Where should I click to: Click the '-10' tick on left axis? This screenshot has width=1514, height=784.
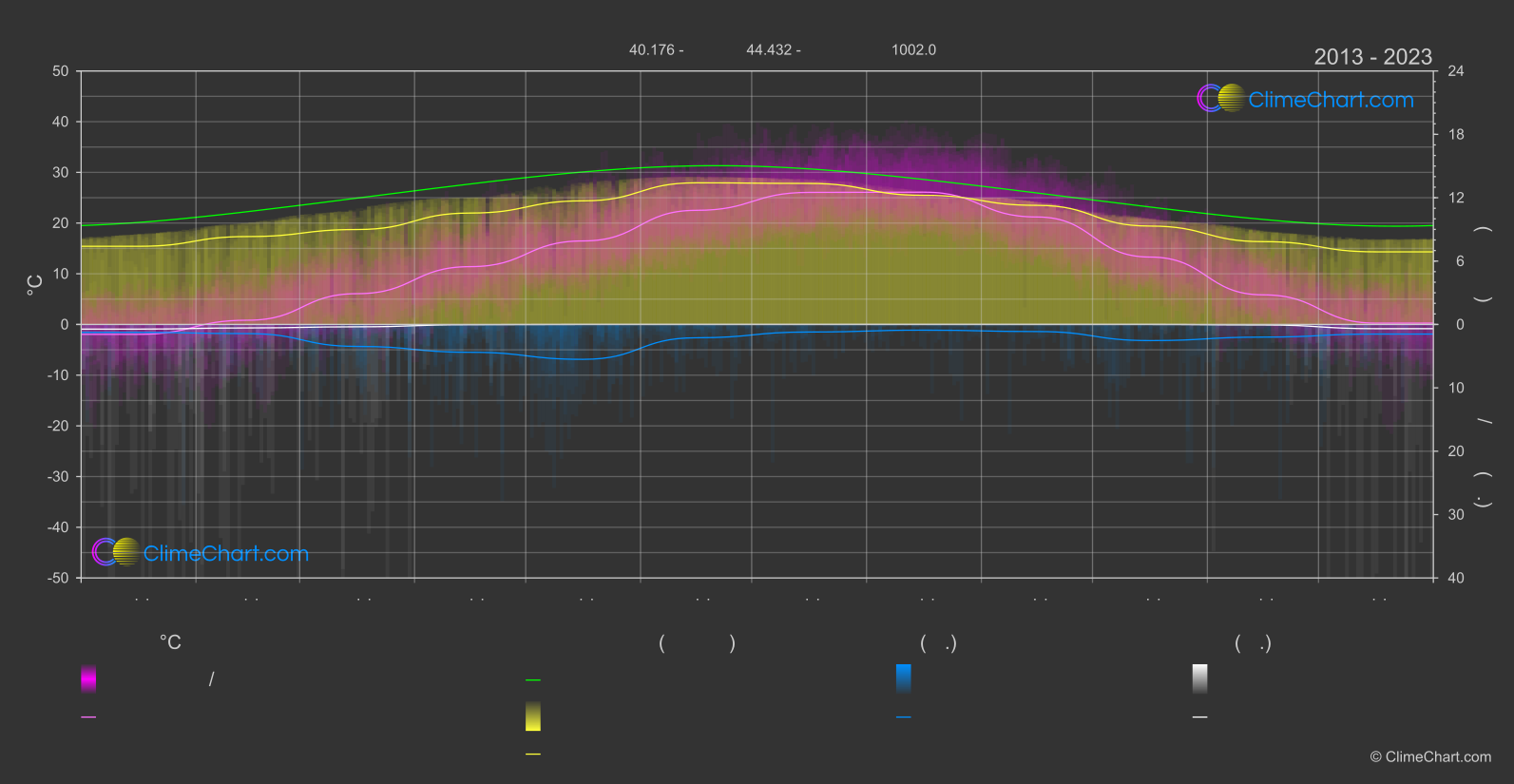(59, 375)
